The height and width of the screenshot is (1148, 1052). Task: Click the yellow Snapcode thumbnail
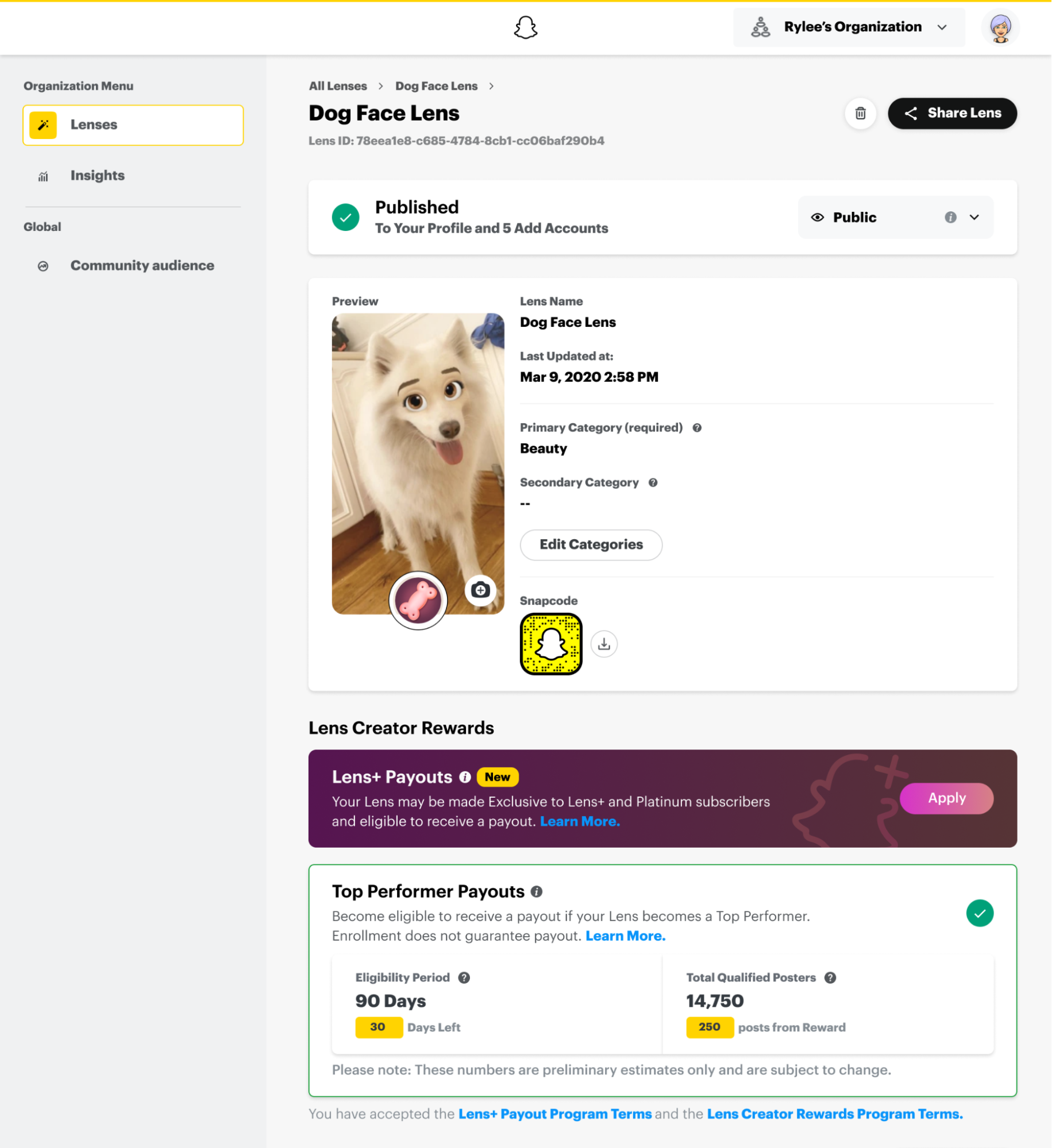[x=550, y=644]
